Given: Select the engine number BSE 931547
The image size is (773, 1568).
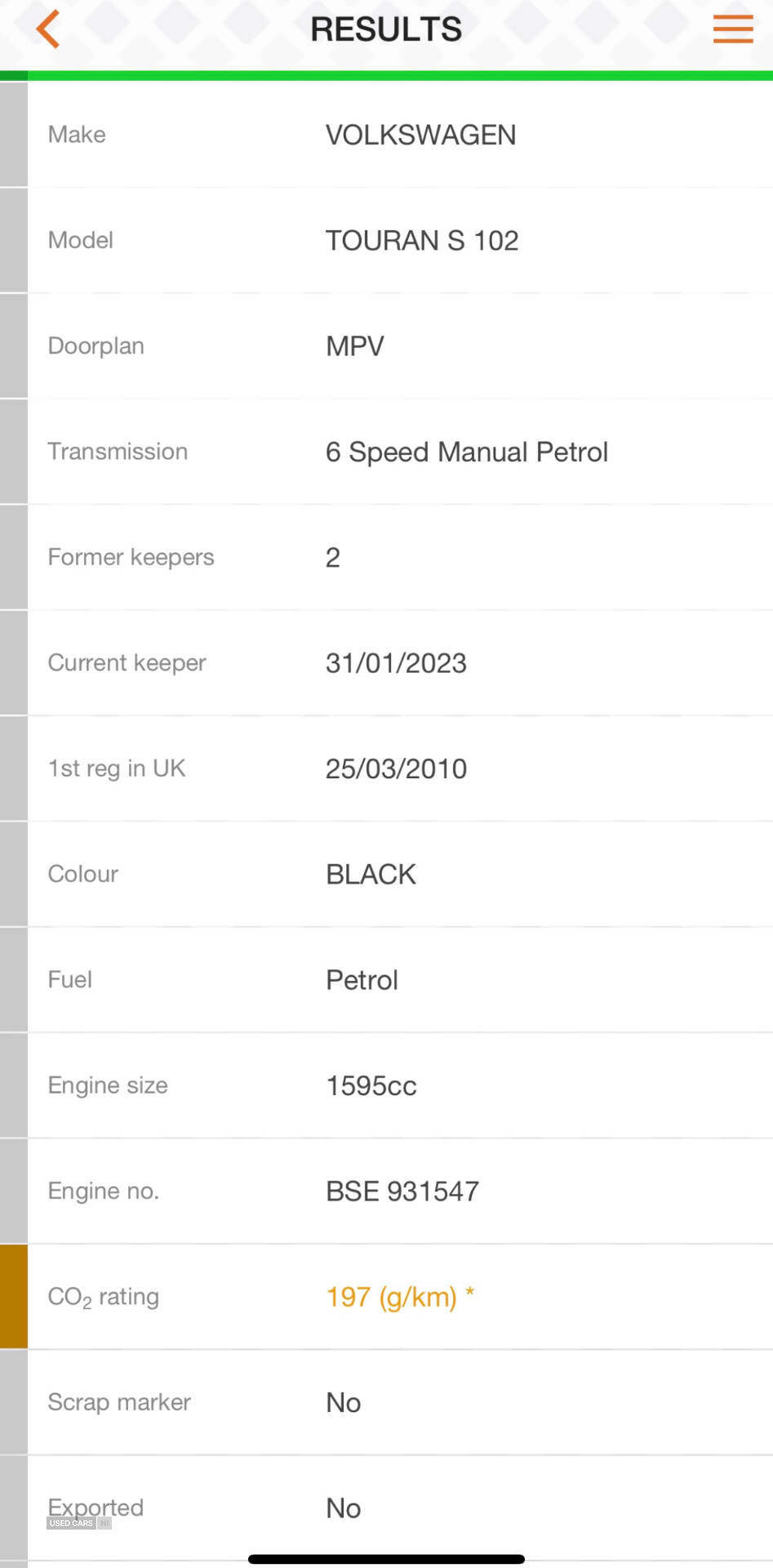Looking at the screenshot, I should pos(402,1191).
